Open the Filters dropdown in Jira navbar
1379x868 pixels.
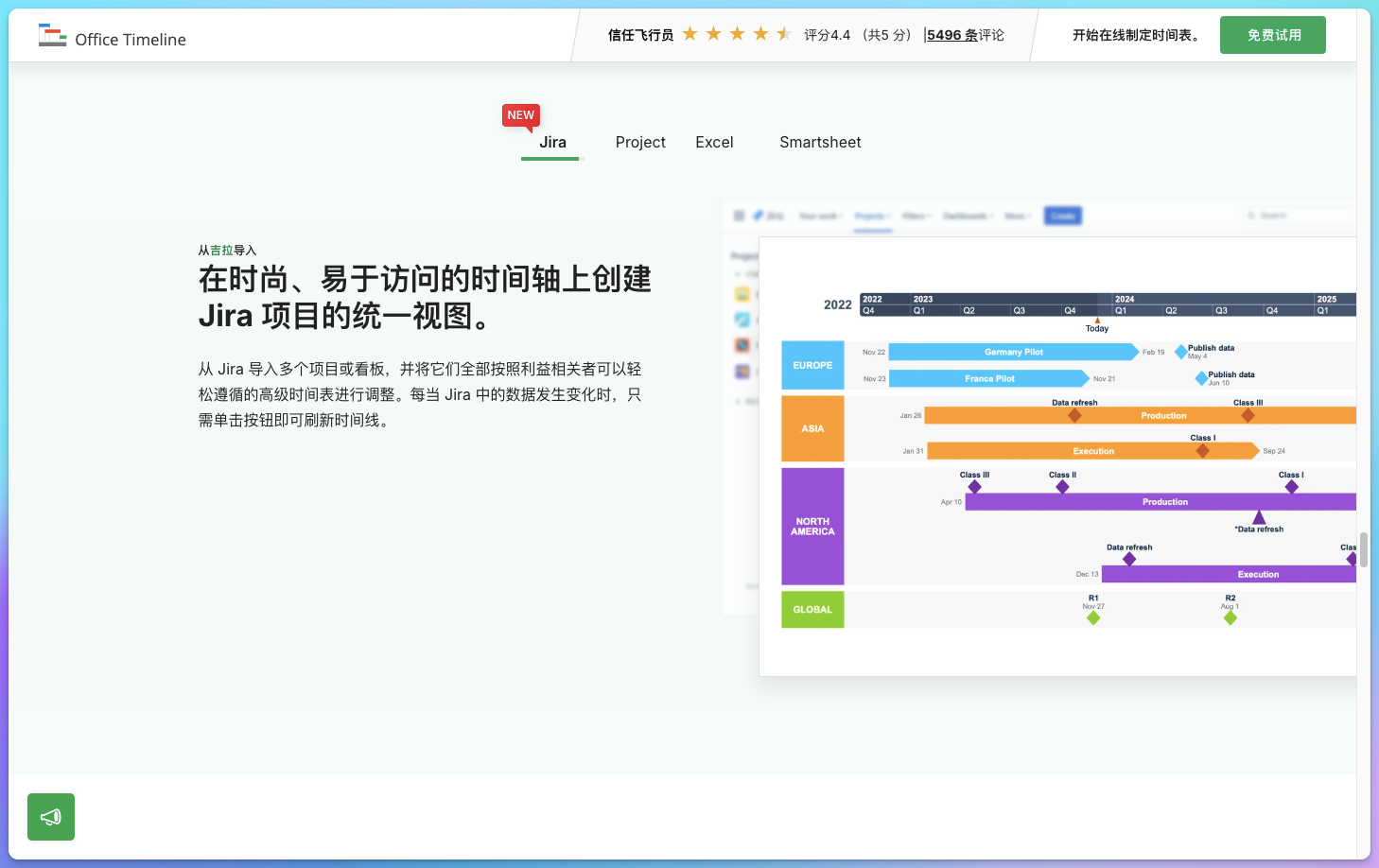[916, 216]
